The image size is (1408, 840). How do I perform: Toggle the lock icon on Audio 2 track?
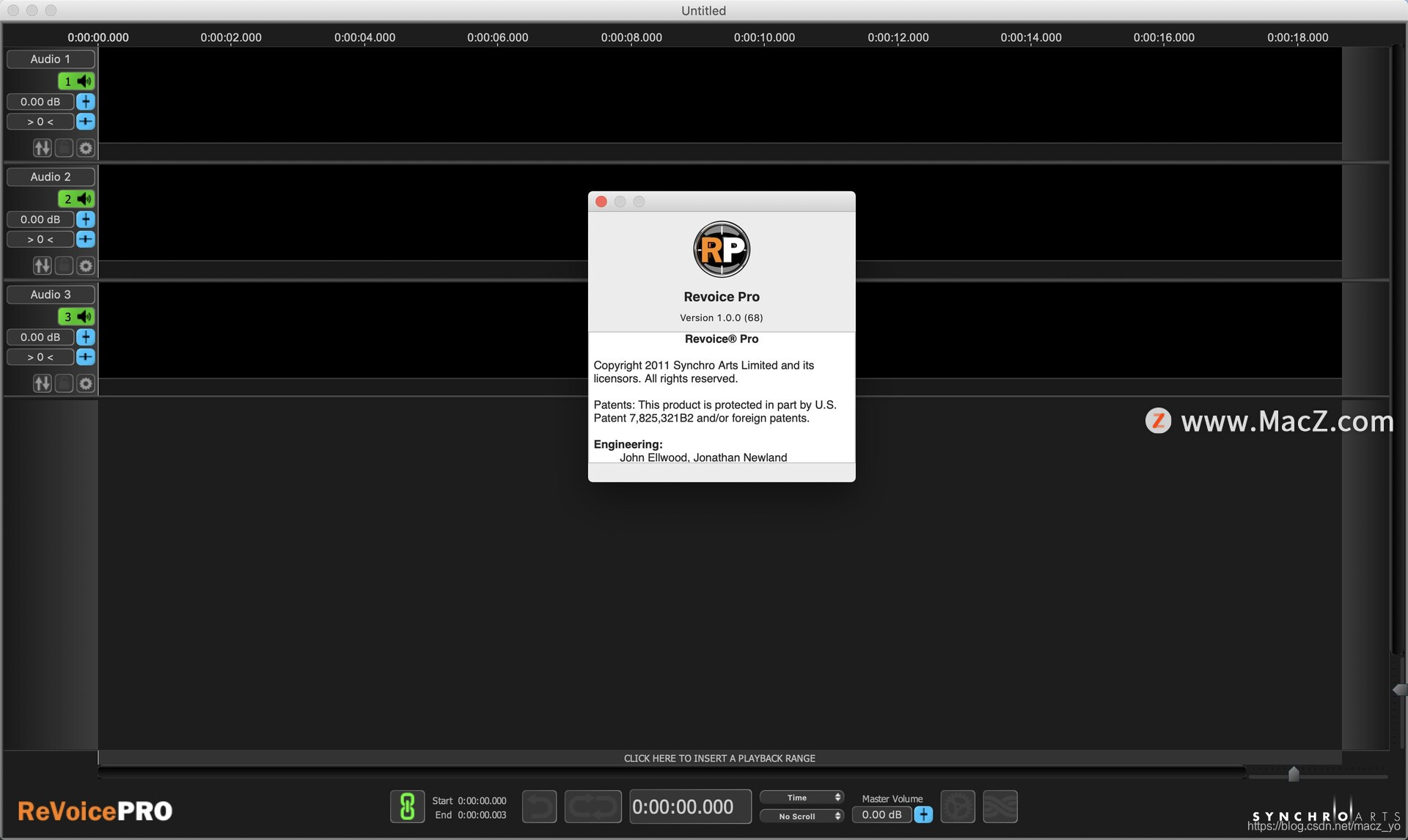(x=65, y=266)
